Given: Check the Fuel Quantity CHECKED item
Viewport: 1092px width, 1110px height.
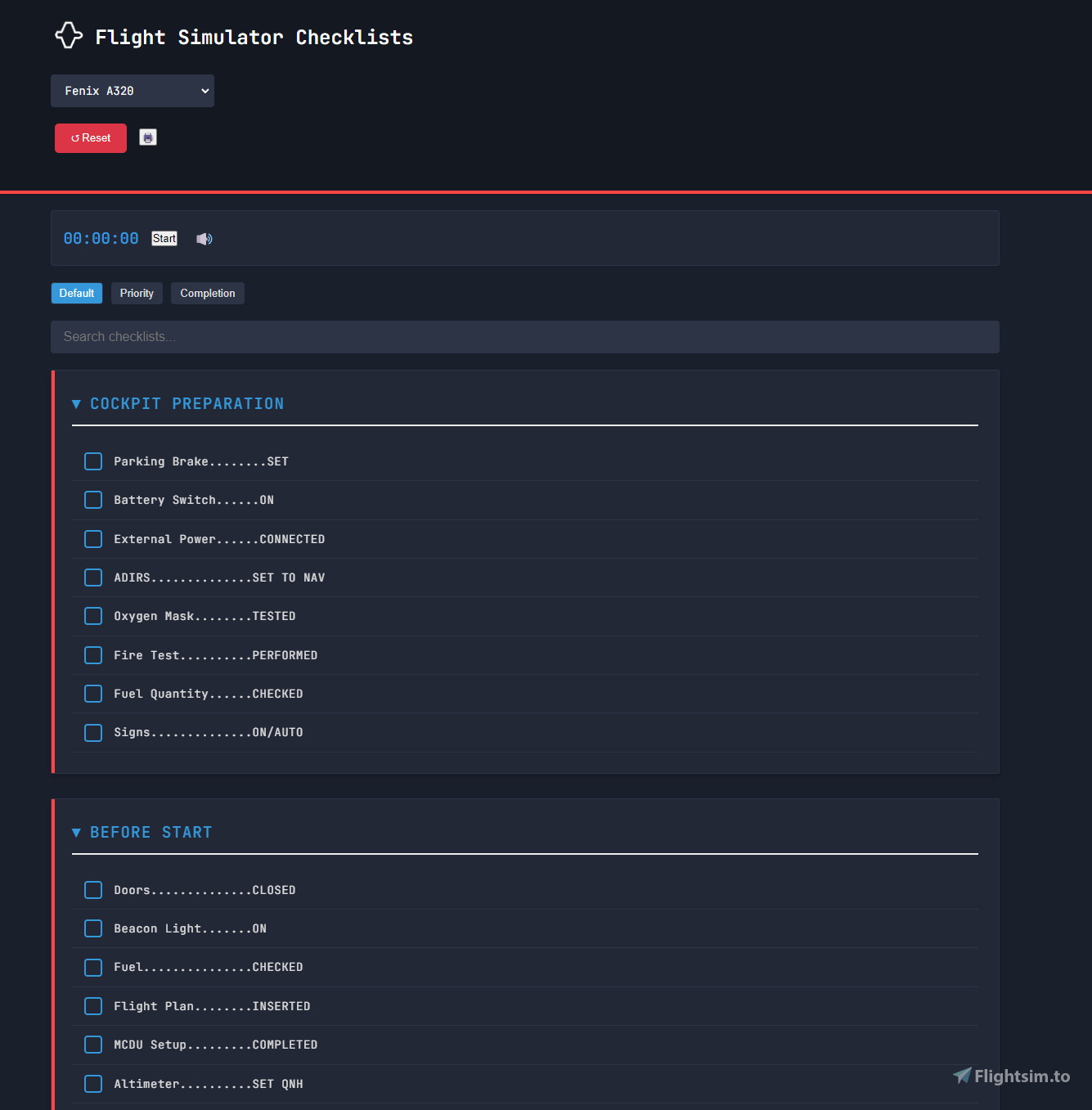Looking at the screenshot, I should [92, 694].
